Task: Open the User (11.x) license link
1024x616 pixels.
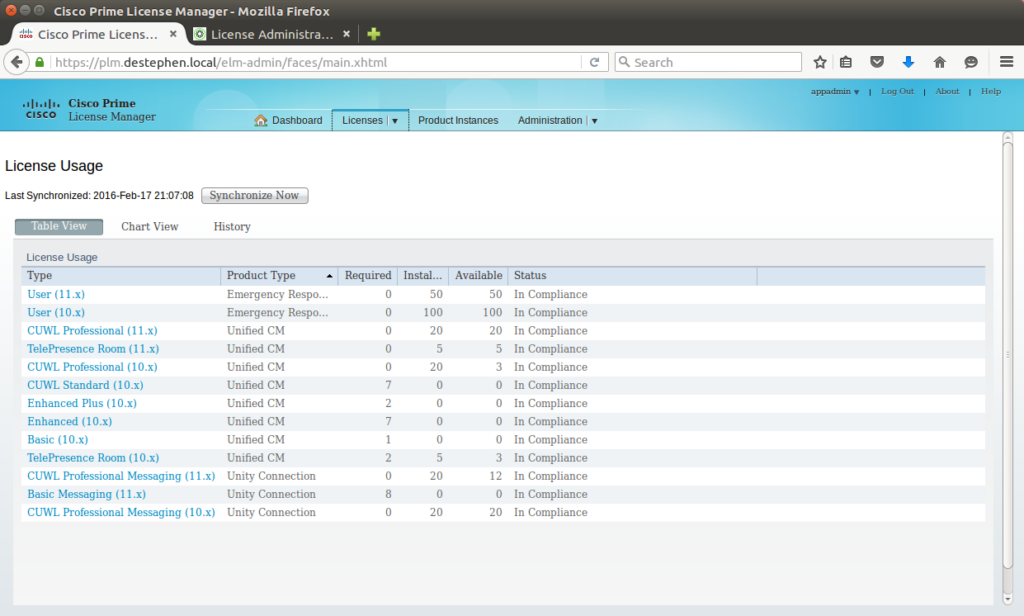Action: pos(56,295)
